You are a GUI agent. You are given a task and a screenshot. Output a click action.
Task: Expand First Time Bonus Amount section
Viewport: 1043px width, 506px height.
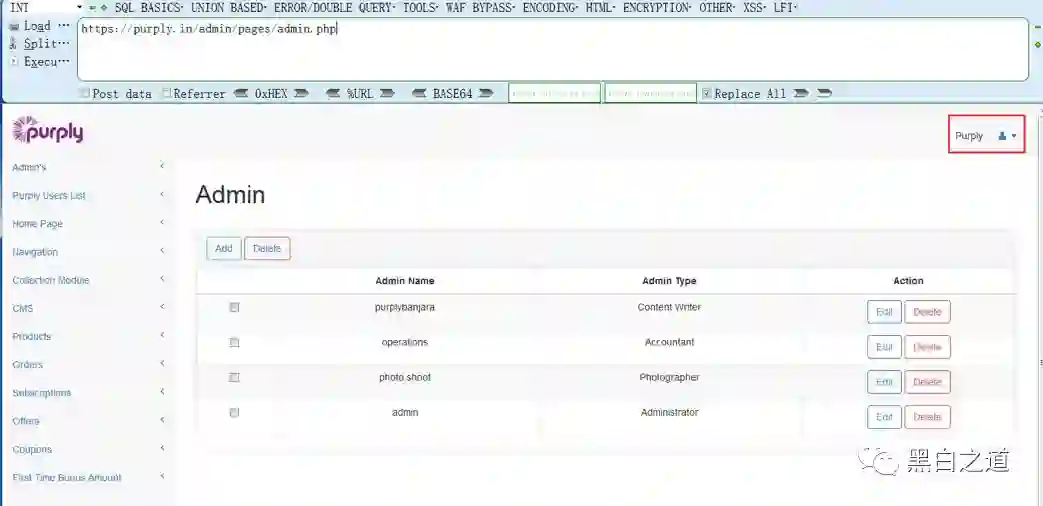pos(88,477)
